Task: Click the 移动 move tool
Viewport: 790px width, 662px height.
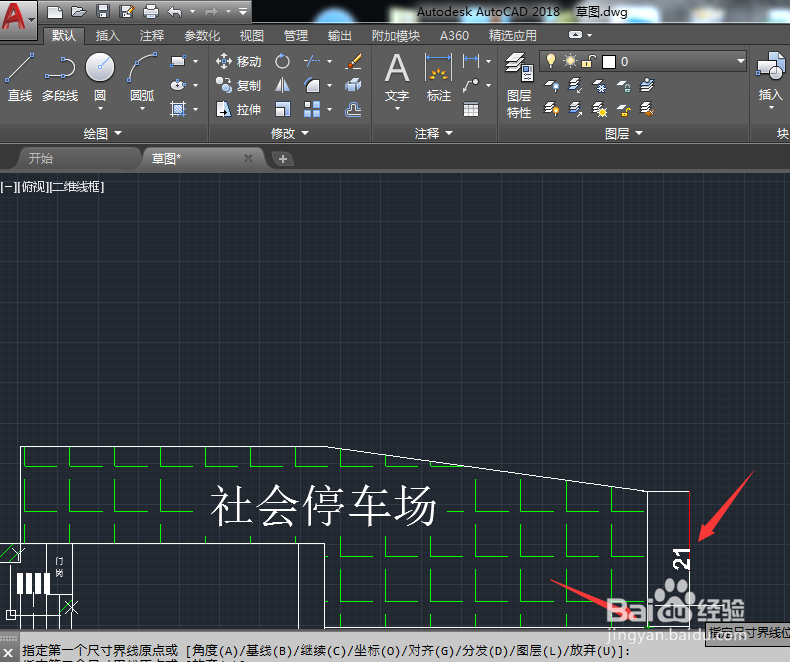Action: coord(238,61)
